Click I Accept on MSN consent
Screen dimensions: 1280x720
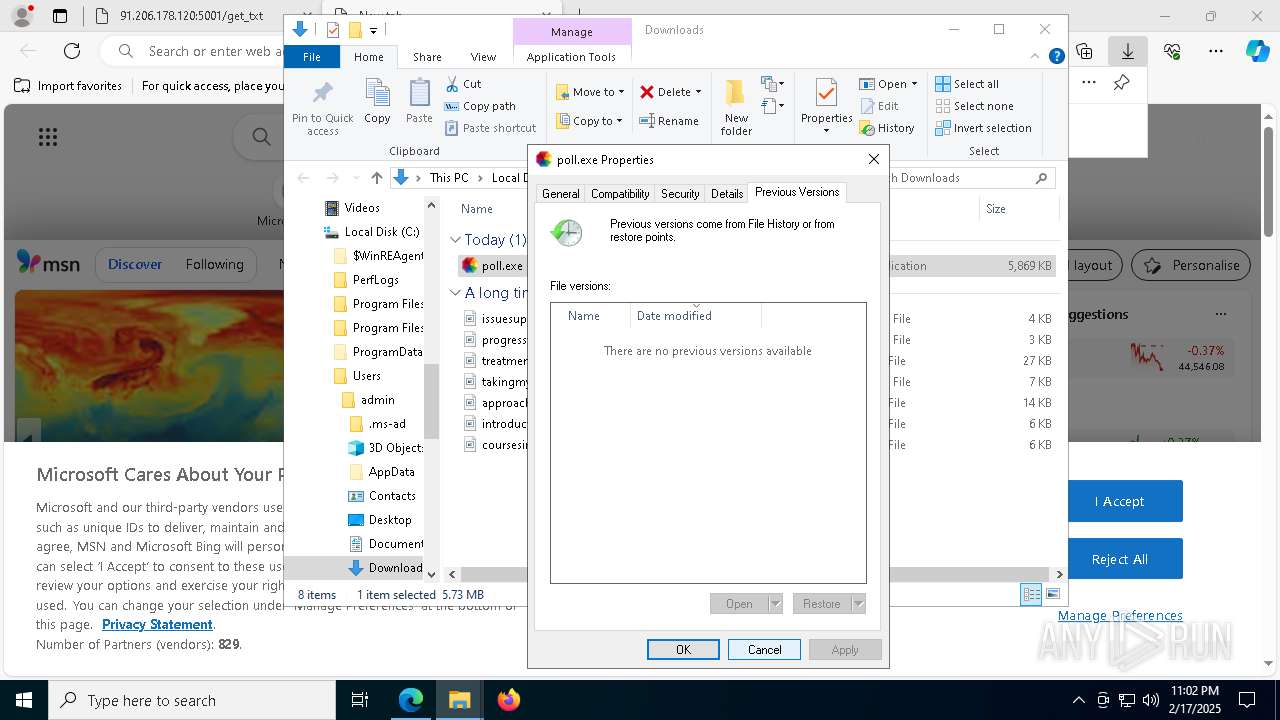[1119, 501]
